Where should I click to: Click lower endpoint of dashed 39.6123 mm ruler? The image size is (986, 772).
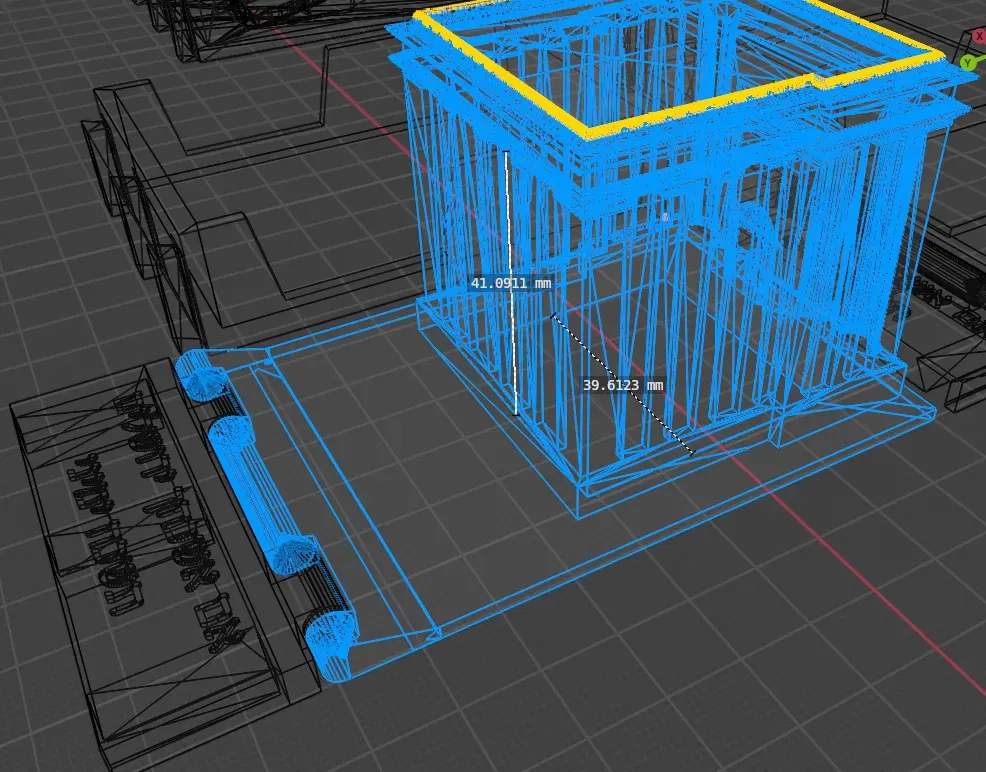pos(693,451)
